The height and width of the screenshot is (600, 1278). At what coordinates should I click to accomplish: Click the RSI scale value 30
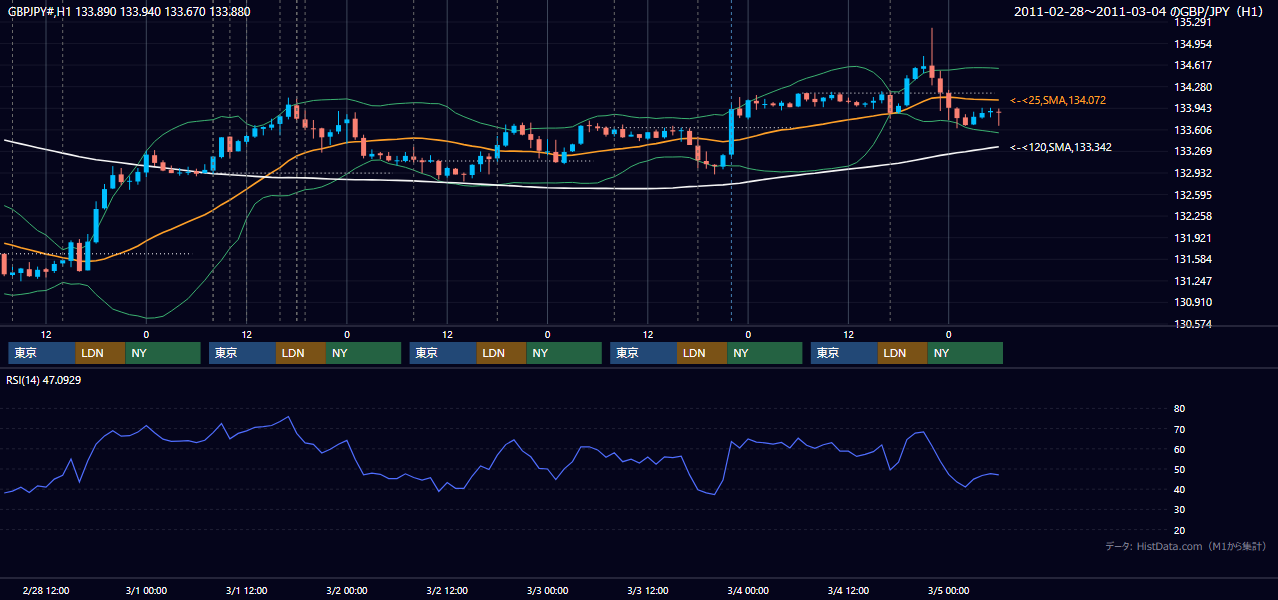(x=1179, y=510)
